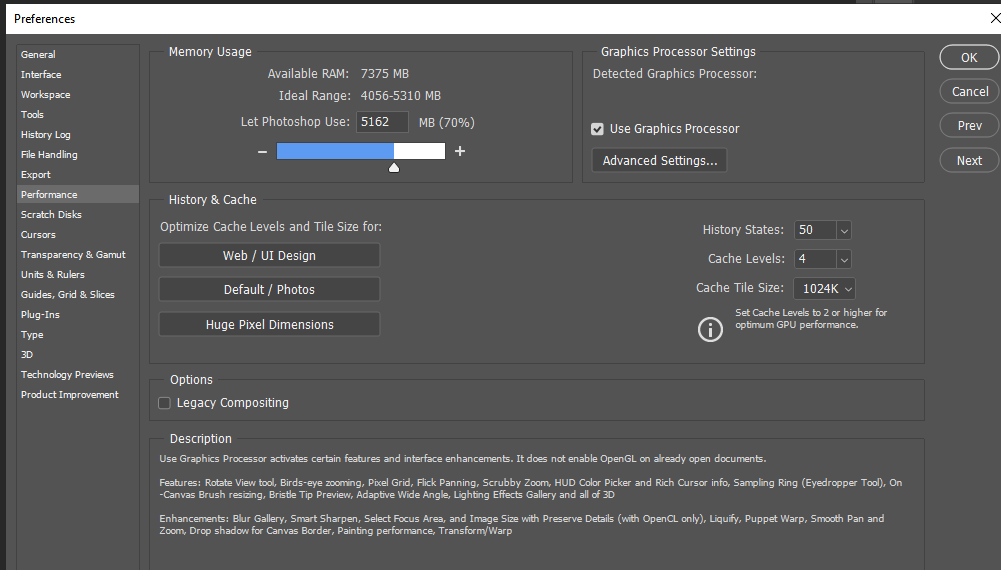The height and width of the screenshot is (570, 1001).
Task: Click the Cache Levels value field
Action: click(x=815, y=259)
